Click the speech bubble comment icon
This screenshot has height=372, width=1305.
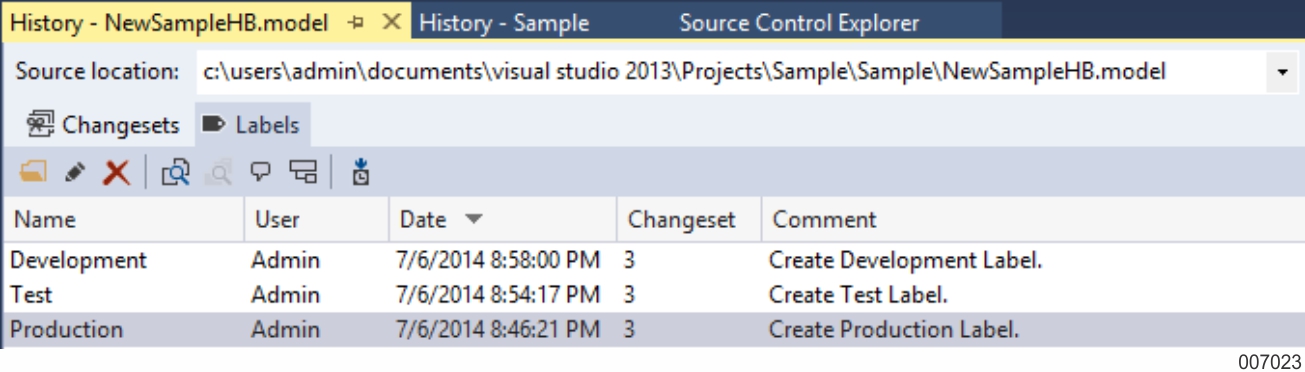(261, 172)
